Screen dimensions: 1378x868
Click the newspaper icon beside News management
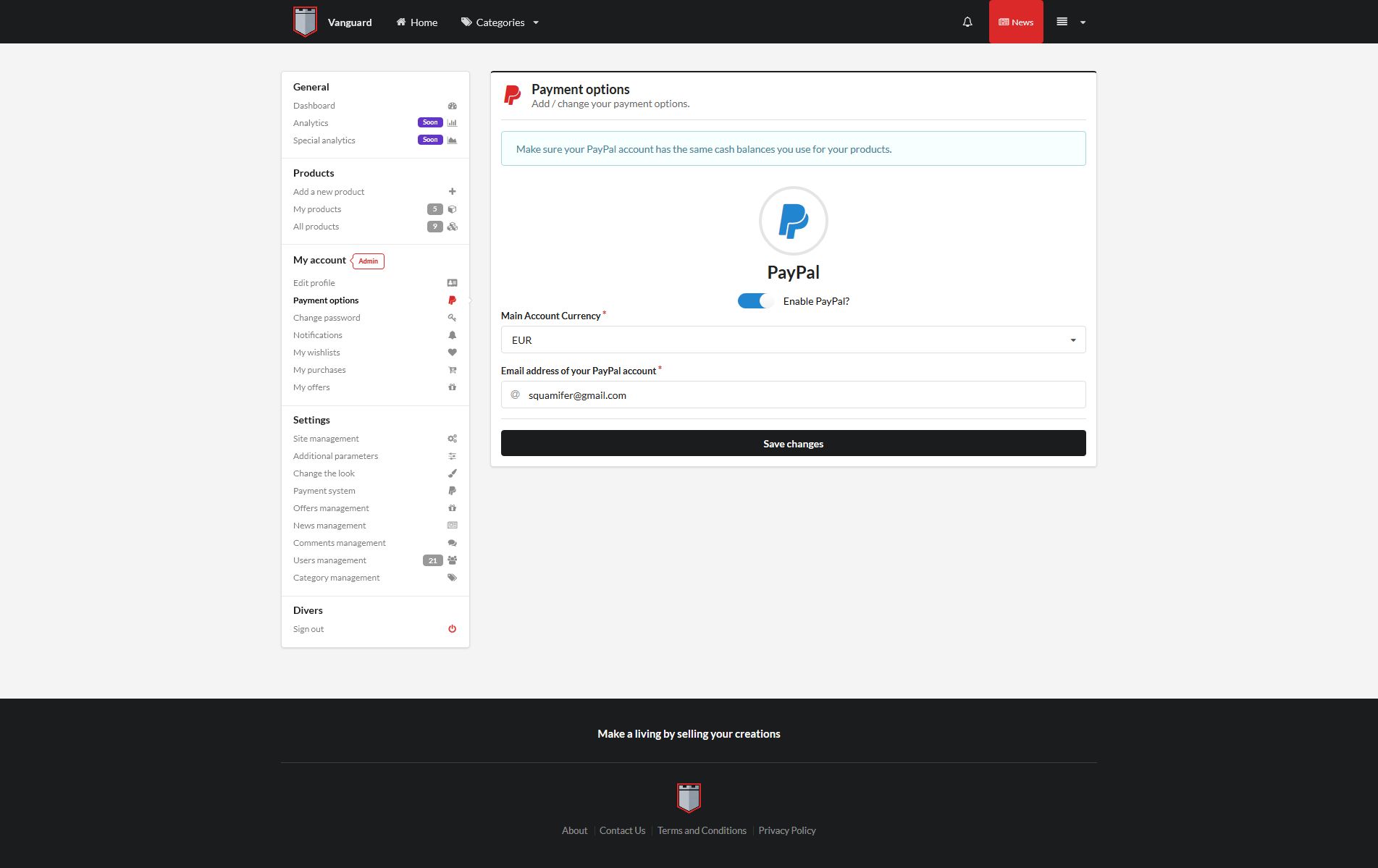click(x=452, y=526)
